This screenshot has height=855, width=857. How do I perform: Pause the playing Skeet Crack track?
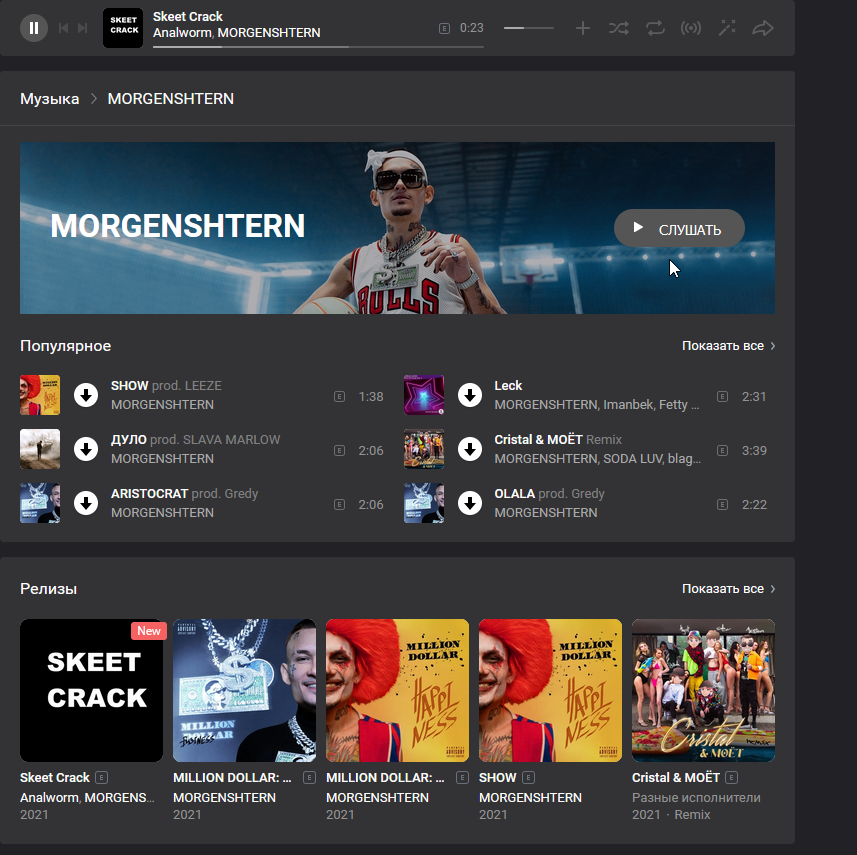(34, 28)
